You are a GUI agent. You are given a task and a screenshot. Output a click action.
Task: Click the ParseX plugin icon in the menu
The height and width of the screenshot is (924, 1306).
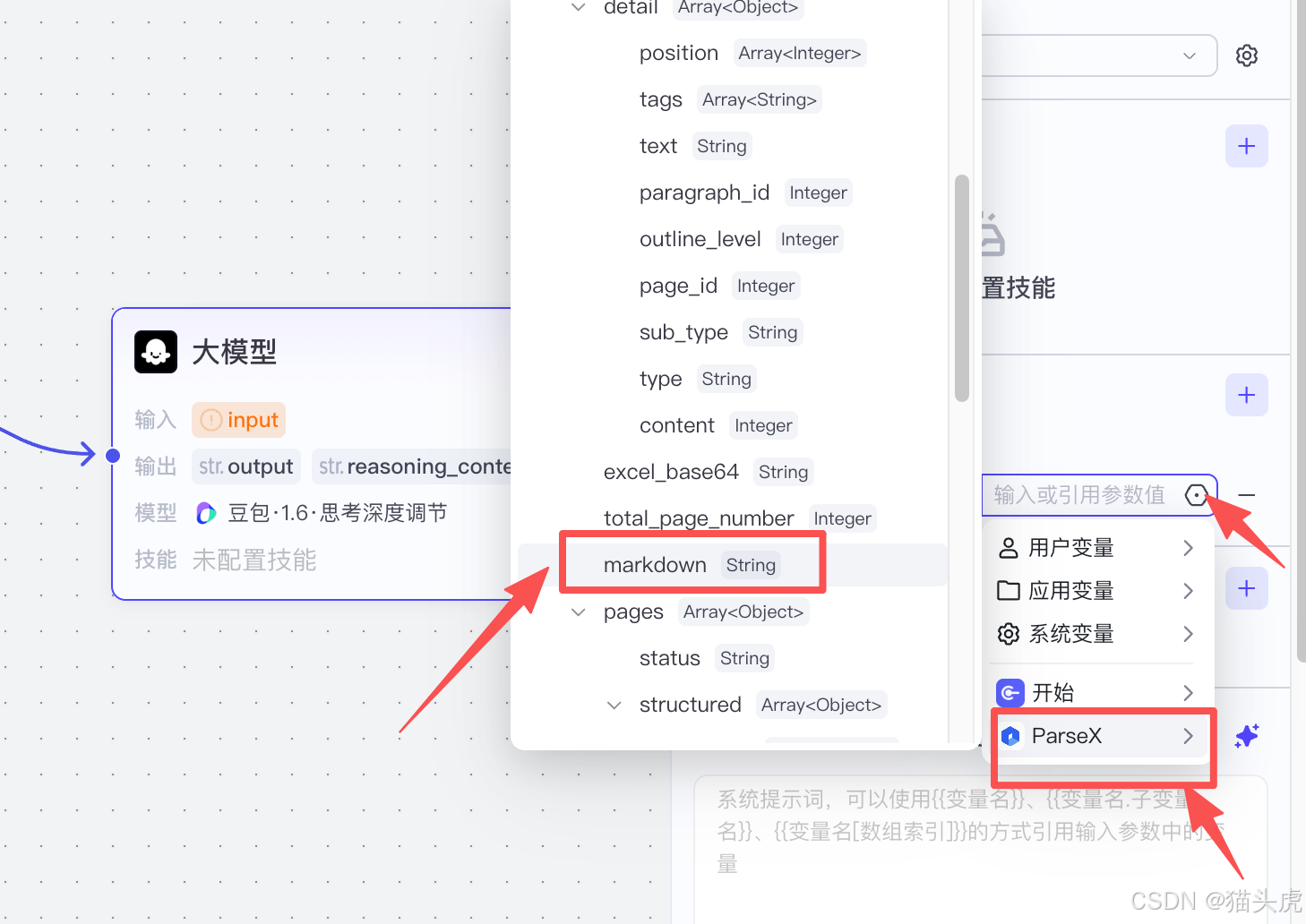(x=1010, y=736)
